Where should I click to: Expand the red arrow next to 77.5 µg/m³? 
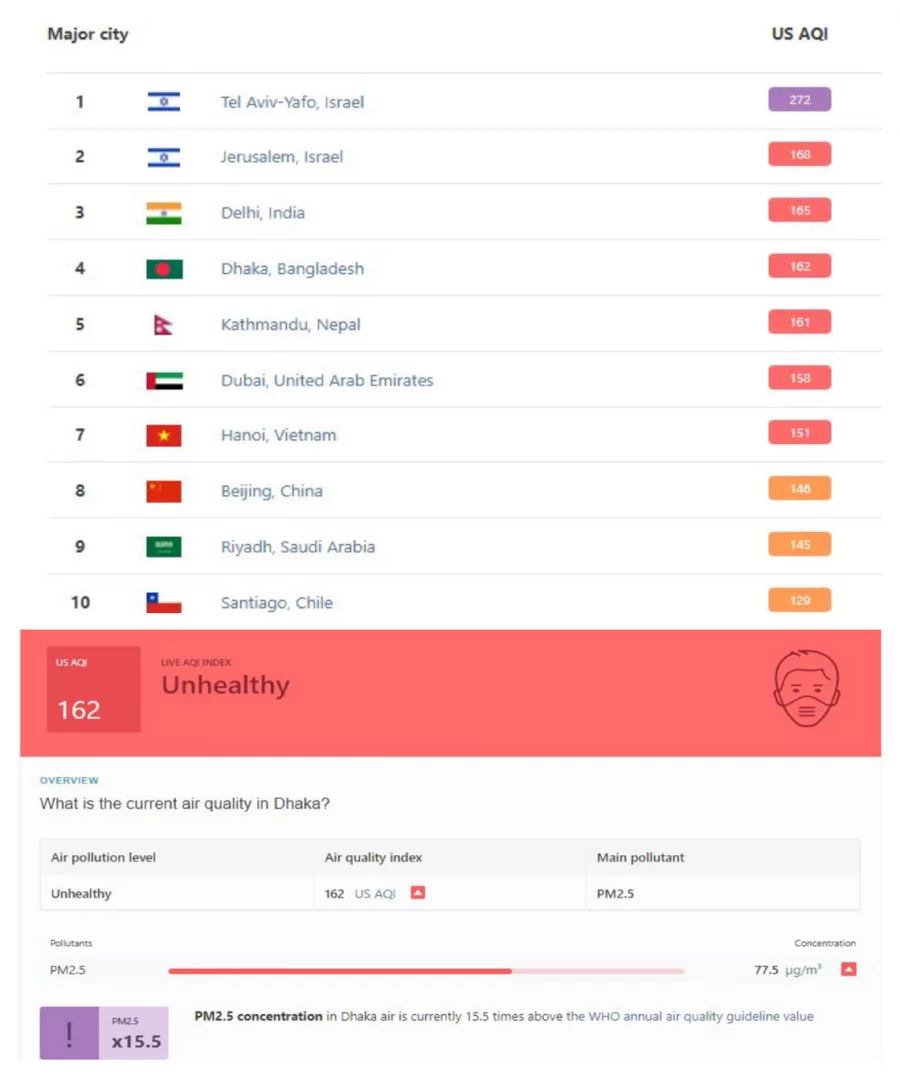849,969
